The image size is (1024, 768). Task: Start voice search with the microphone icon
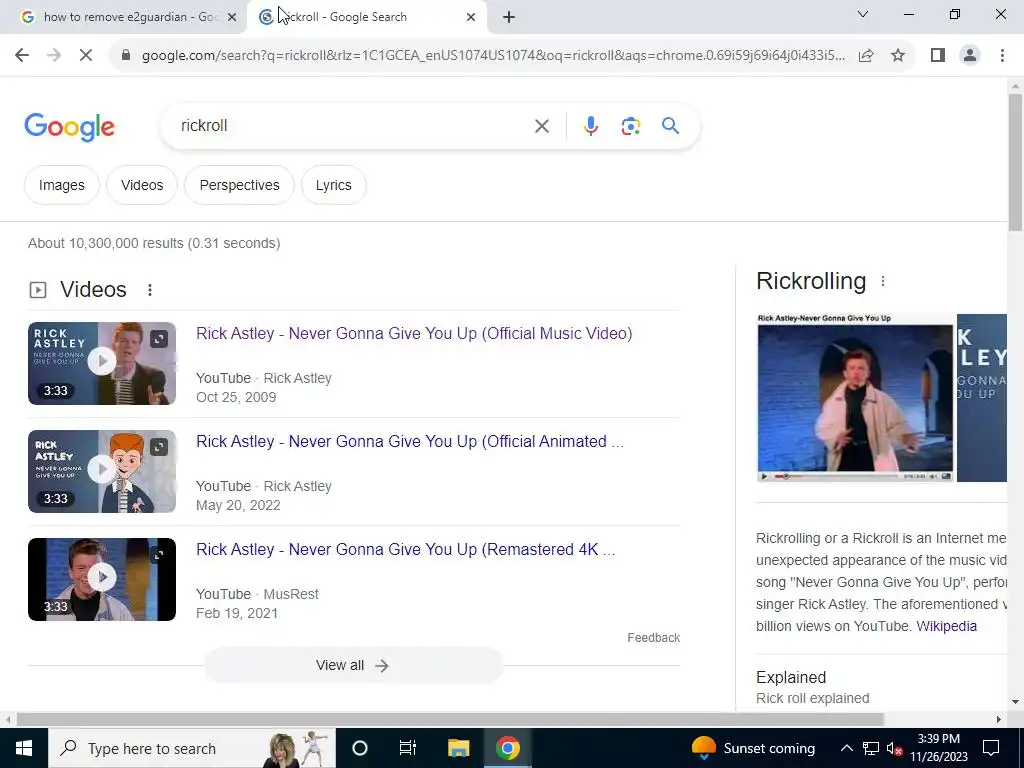(x=590, y=126)
